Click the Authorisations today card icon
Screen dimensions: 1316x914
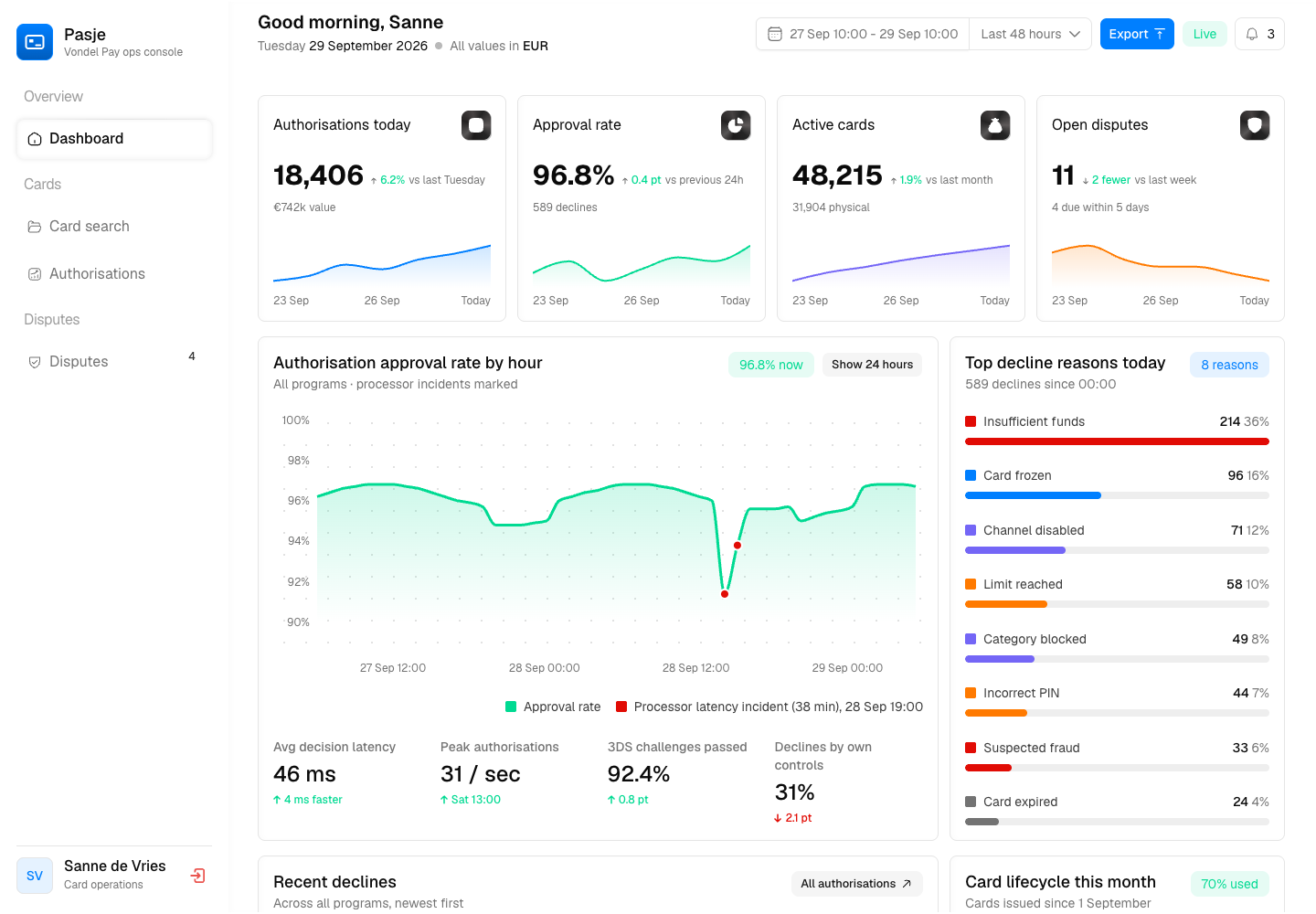476,125
